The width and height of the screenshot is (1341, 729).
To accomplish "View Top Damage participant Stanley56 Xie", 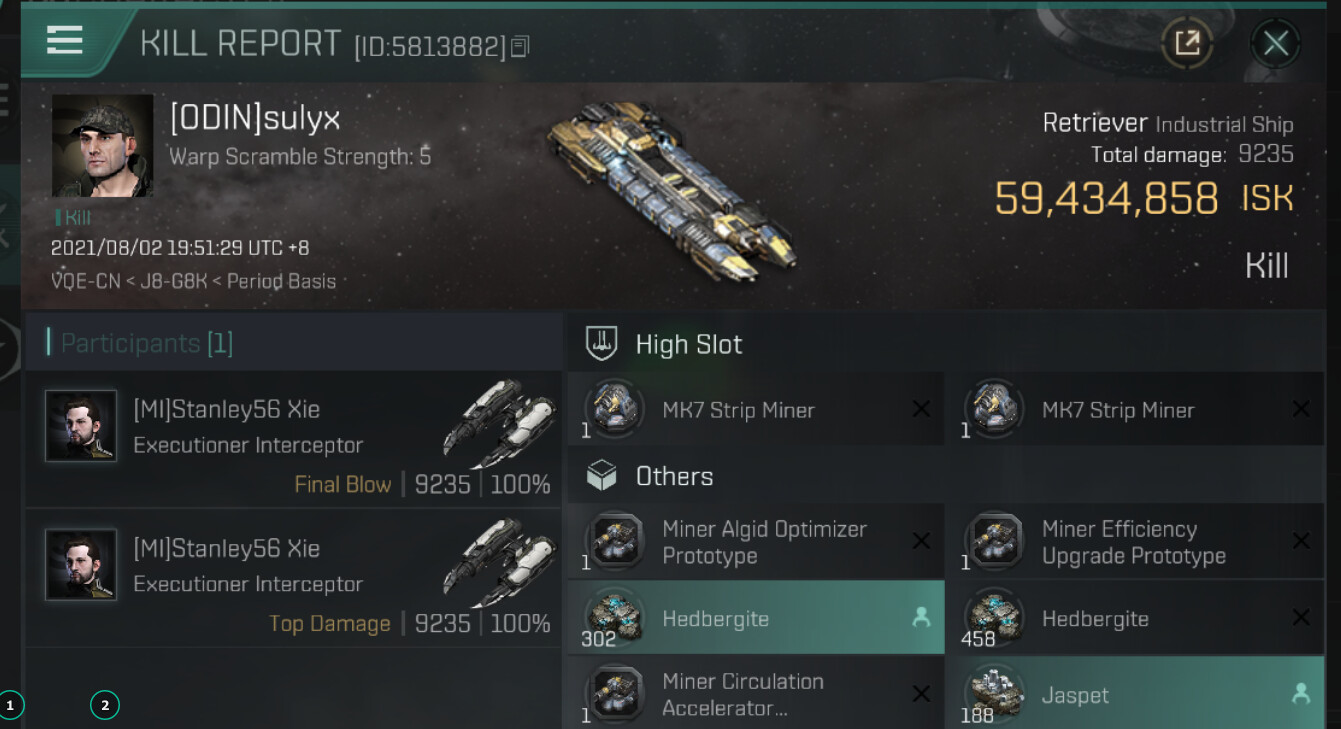I will click(x=294, y=578).
